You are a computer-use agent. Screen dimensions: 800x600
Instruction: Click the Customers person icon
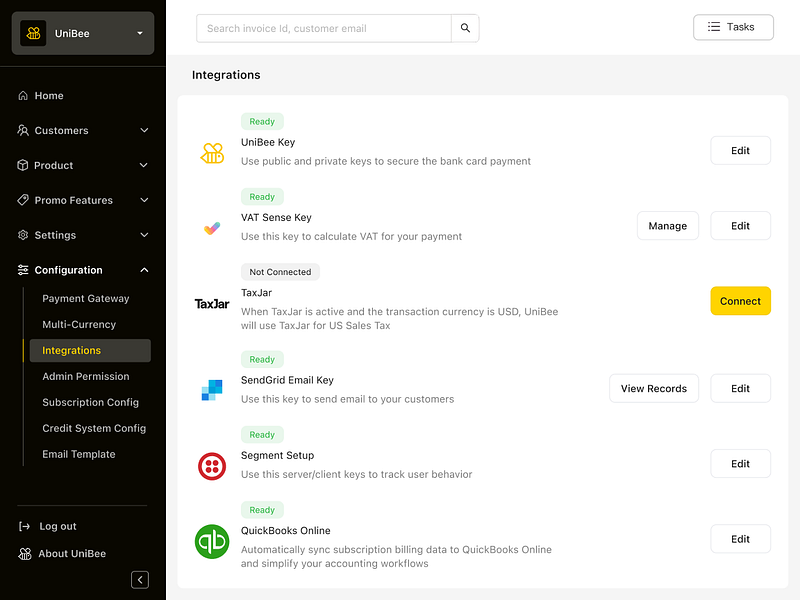(x=23, y=130)
